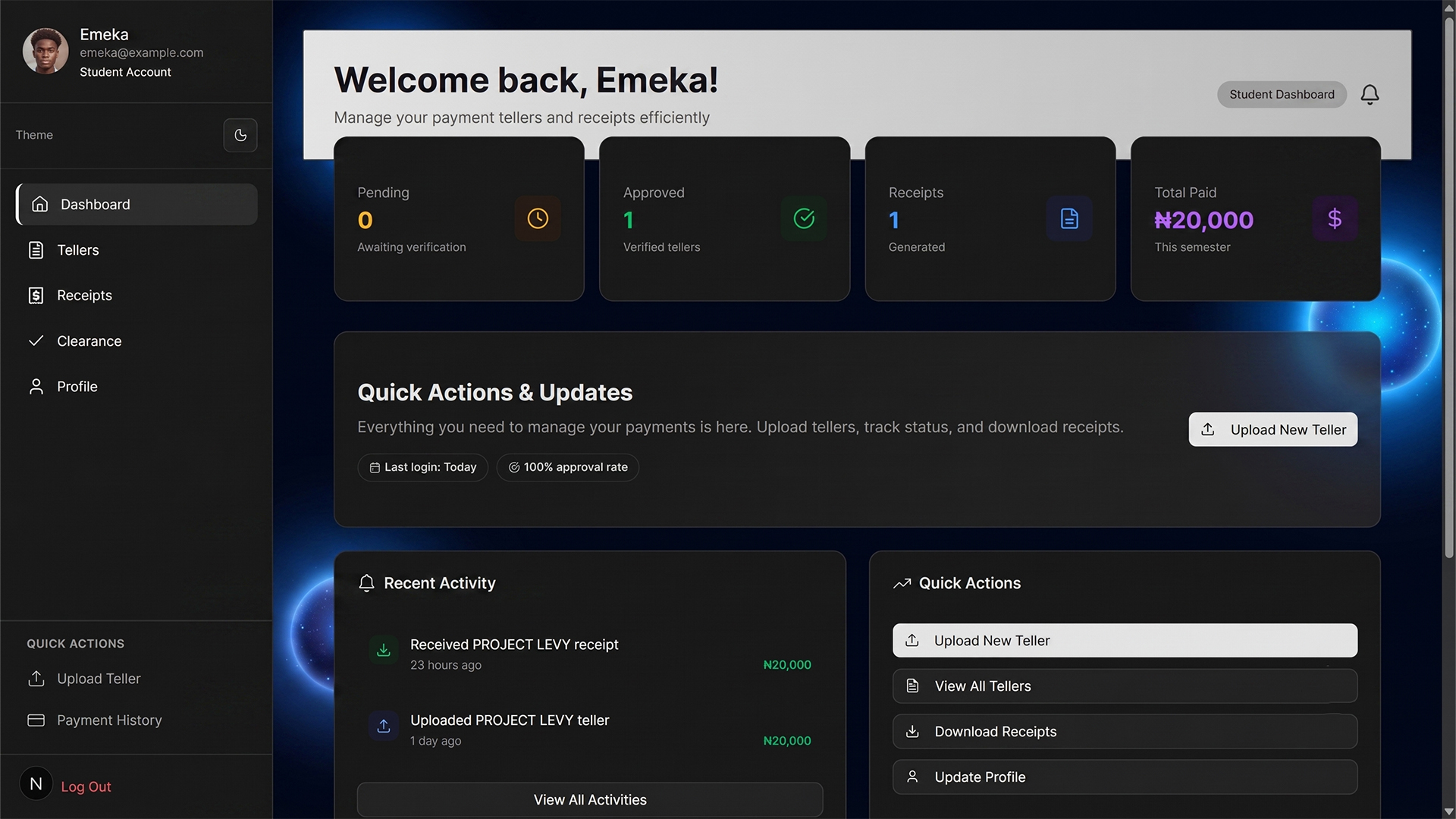Click the person icon next to Profile
The width and height of the screenshot is (1456, 819).
[x=36, y=387]
